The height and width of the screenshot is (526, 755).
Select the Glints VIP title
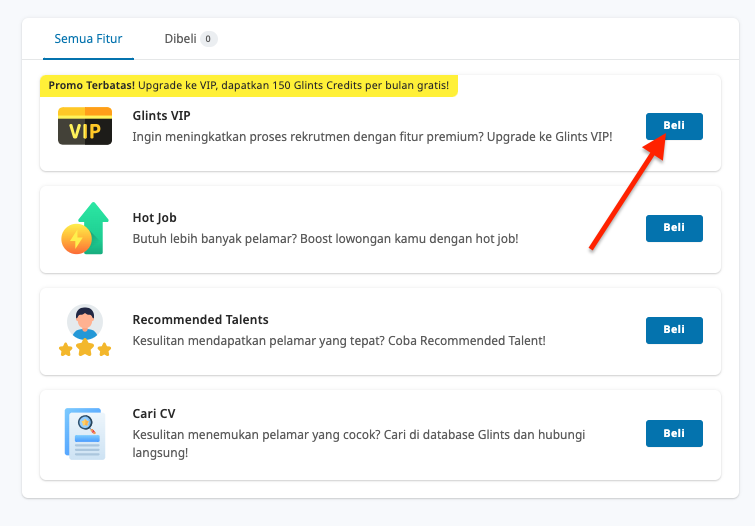tap(161, 116)
